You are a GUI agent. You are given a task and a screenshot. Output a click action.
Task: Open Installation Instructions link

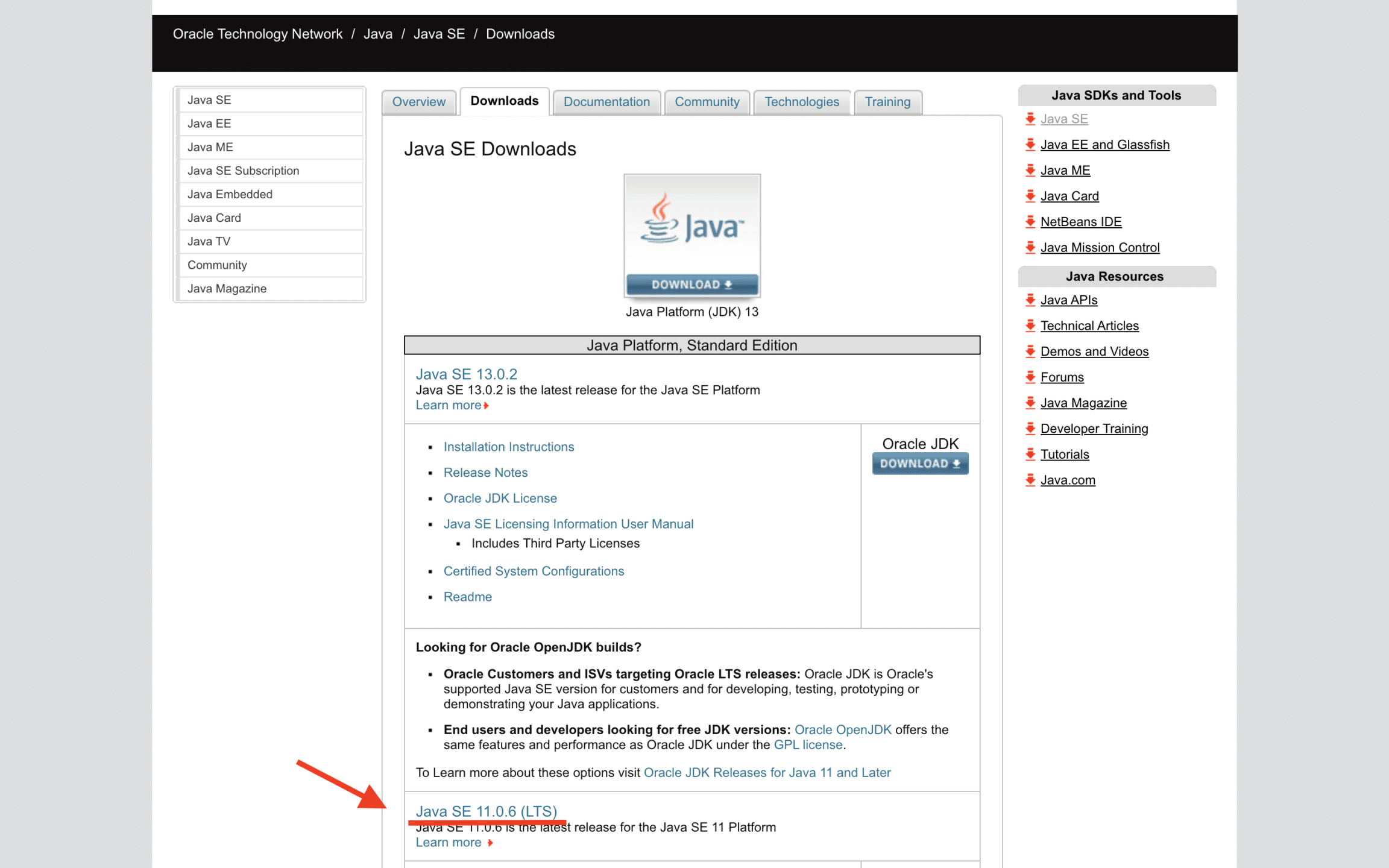(509, 447)
